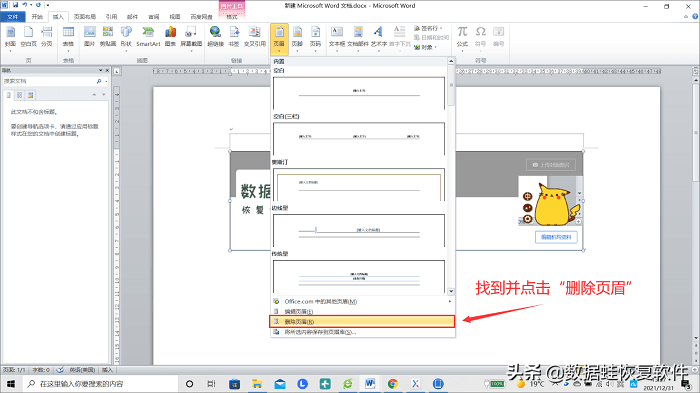Select the Blank (空白) header template
Image resolution: width=700 pixels, height=393 pixels.
point(359,93)
